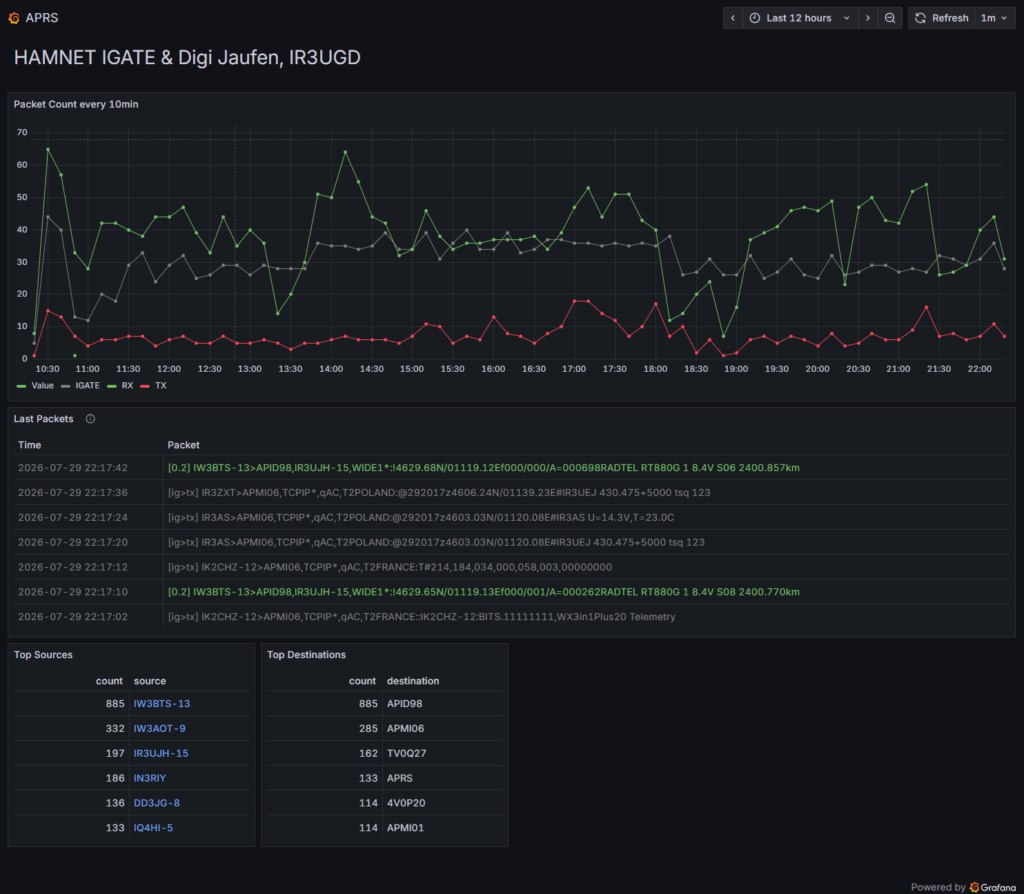The height and width of the screenshot is (894, 1024).
Task: Click the count 285 for APMI06
Action: pos(368,728)
